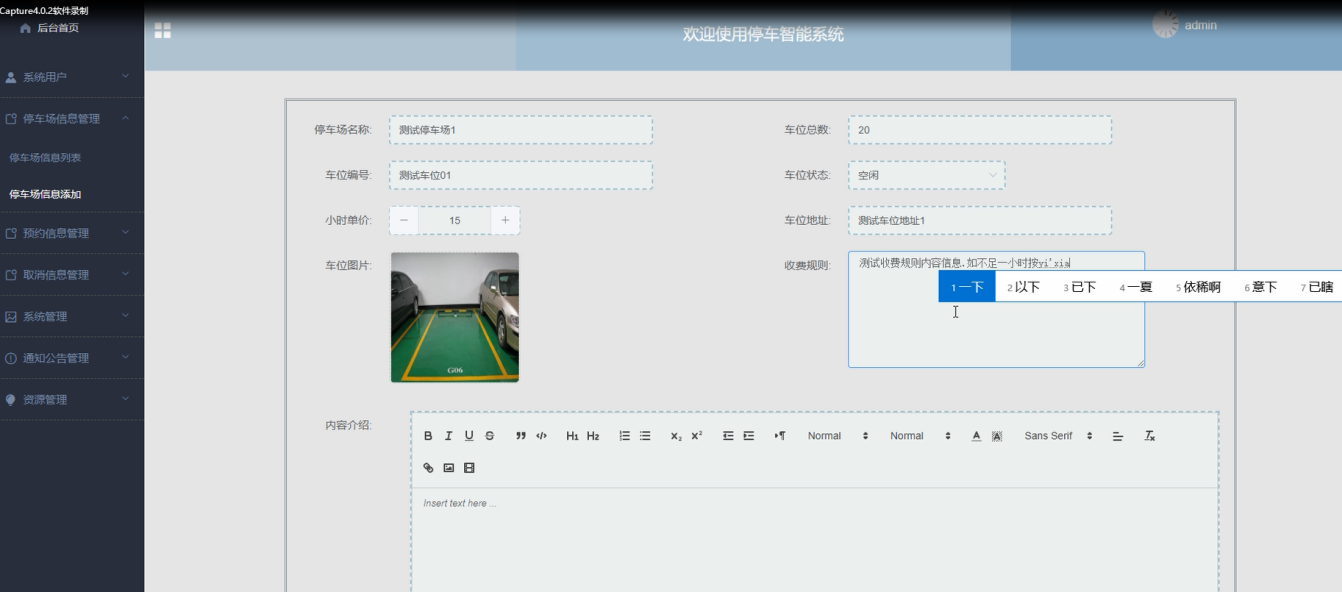Collapse the 停车场信息管理 menu
The width and height of the screenshot is (1342, 592).
(72, 118)
